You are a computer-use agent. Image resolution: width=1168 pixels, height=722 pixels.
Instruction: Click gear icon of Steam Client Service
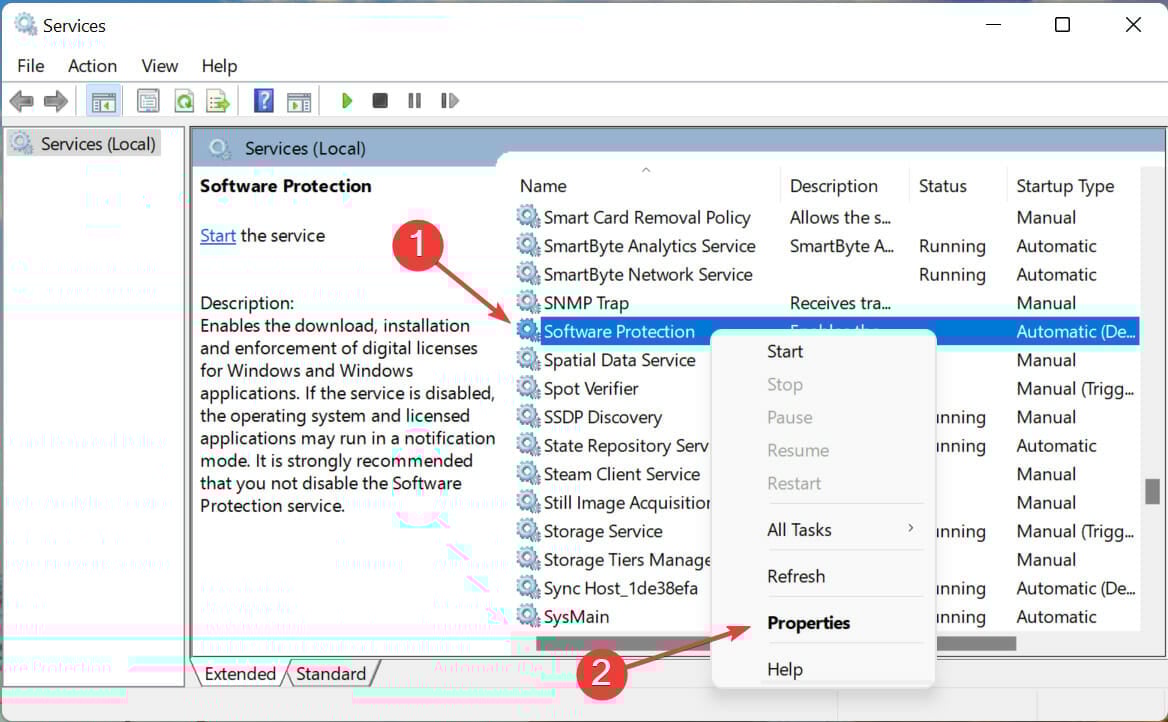point(528,473)
